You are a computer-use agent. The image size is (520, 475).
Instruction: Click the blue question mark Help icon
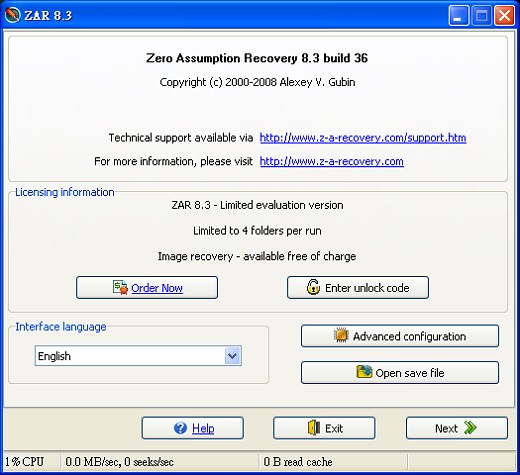(x=180, y=428)
